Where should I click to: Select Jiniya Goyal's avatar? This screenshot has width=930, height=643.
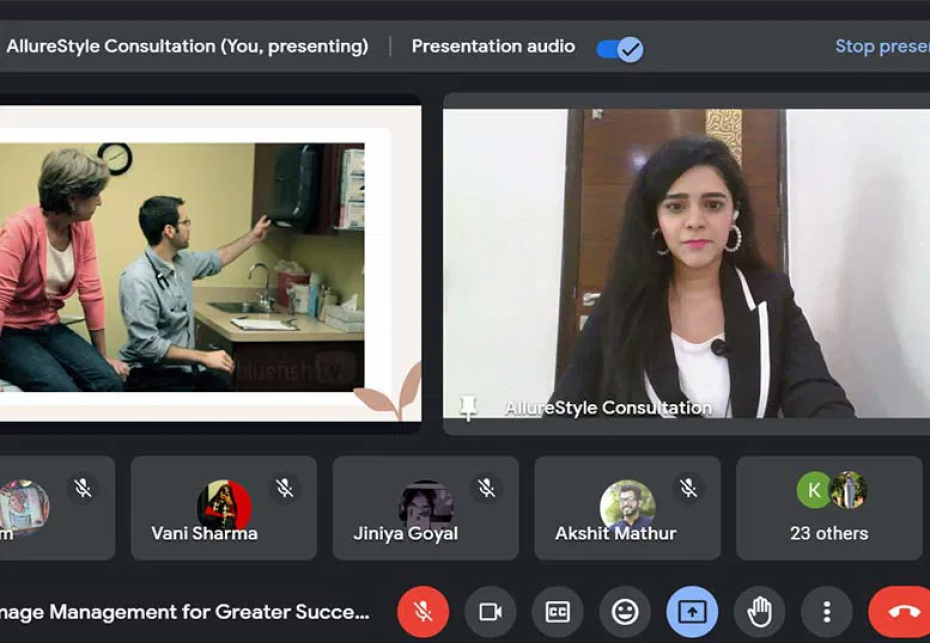(x=426, y=505)
